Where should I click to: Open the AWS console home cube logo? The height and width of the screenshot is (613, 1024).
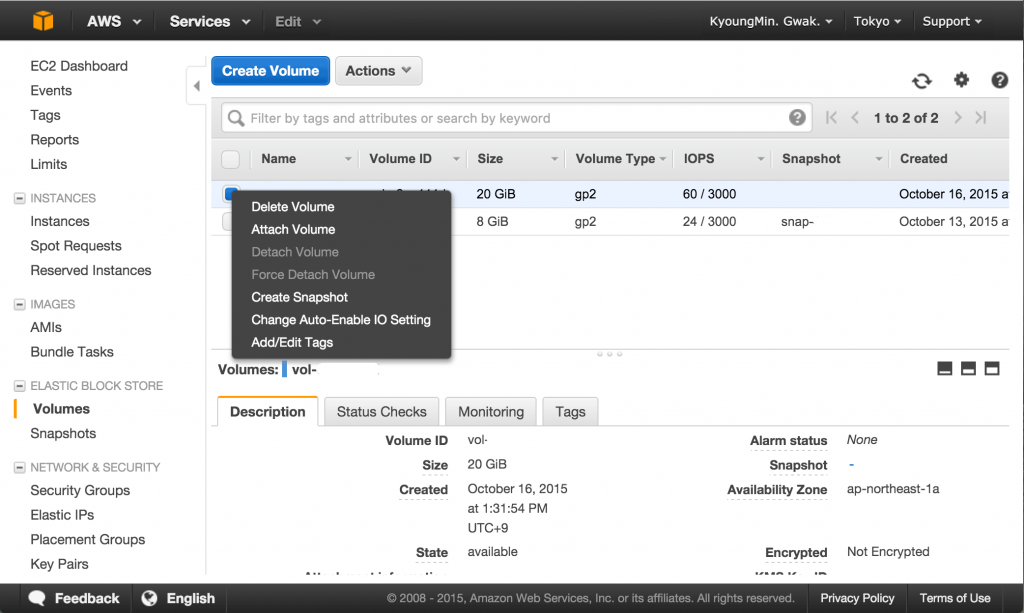pos(43,21)
